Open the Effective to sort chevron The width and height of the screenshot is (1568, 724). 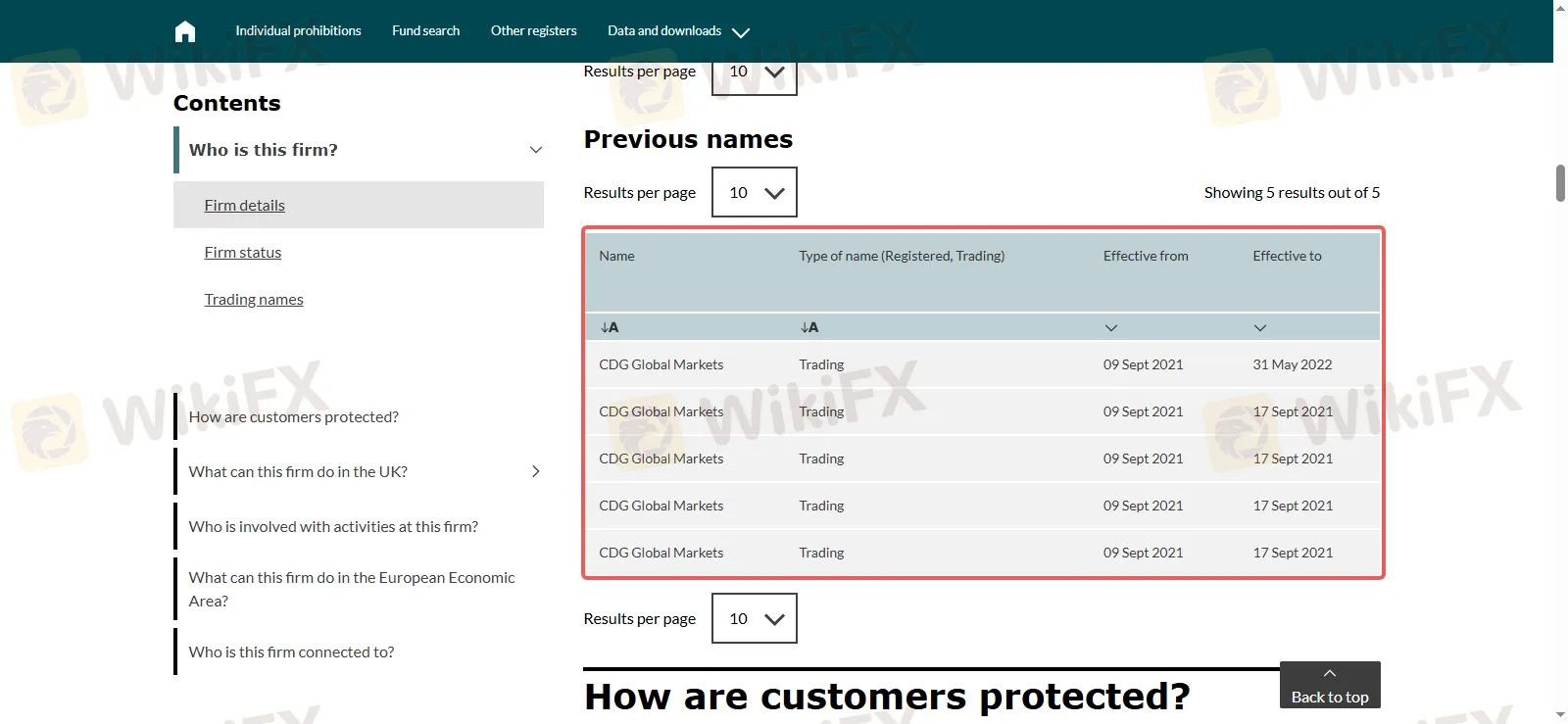coord(1260,327)
